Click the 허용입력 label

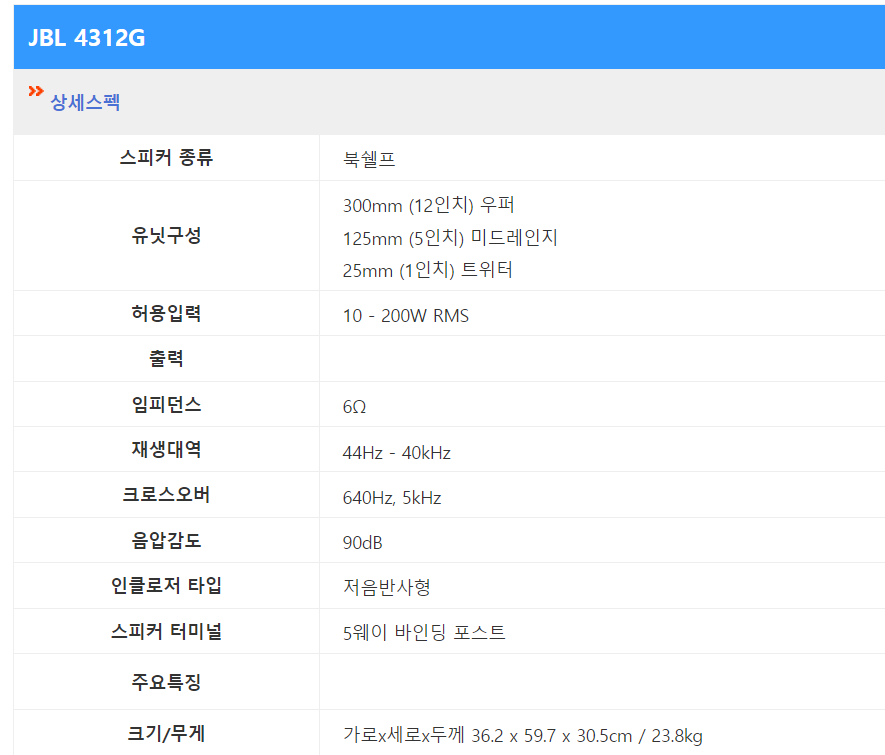167,313
